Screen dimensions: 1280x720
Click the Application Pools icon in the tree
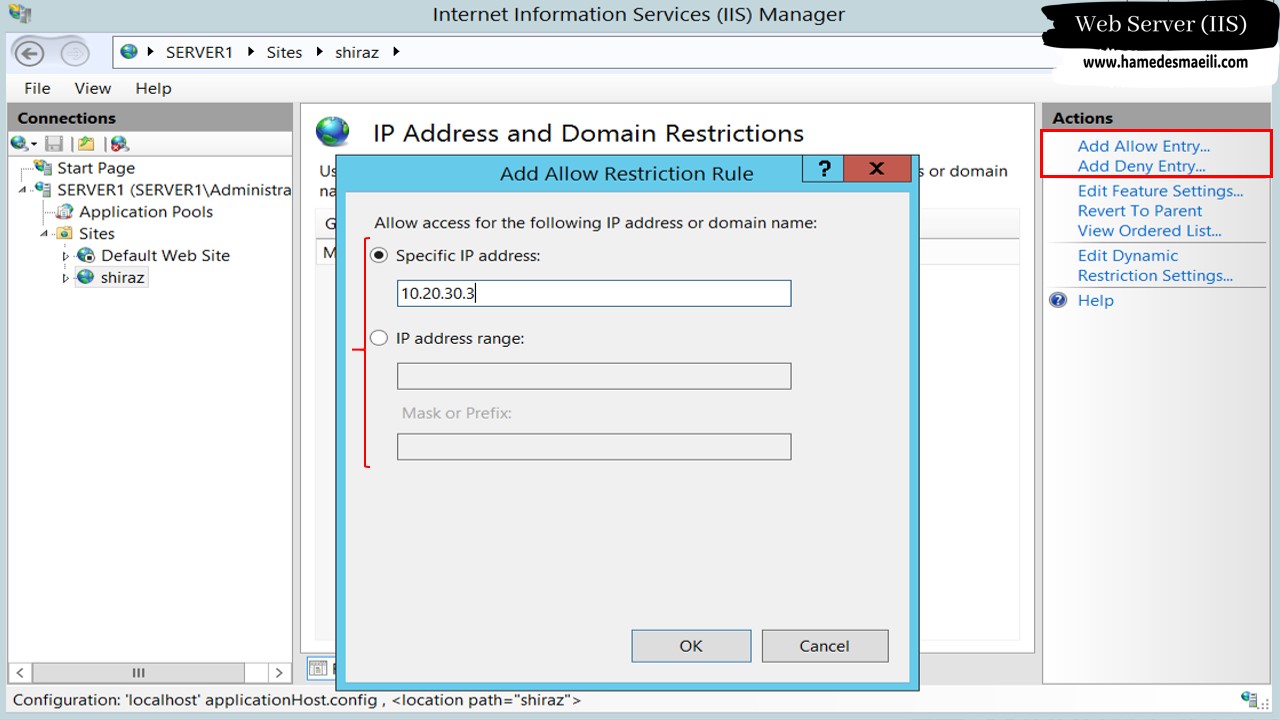coord(65,211)
